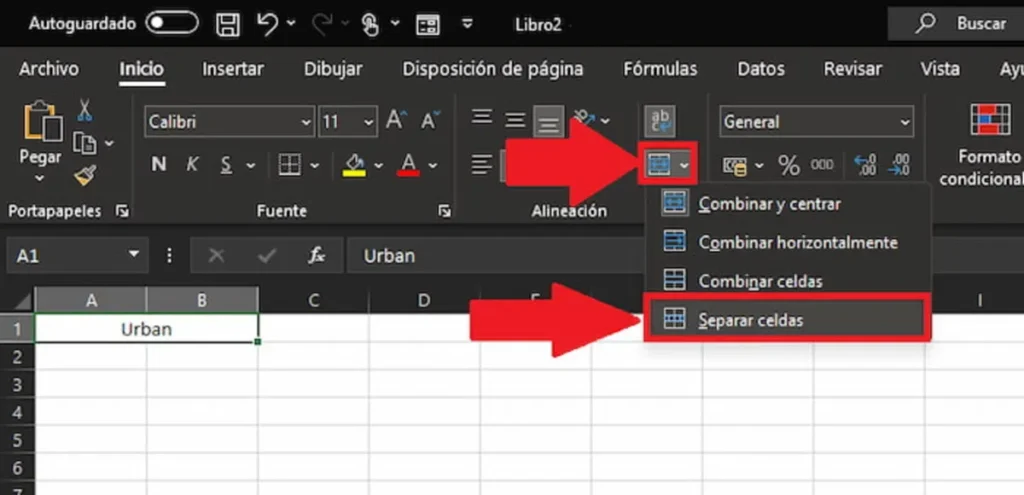Click the middle align icon
Screen dimensions: 1024x495
pos(515,121)
